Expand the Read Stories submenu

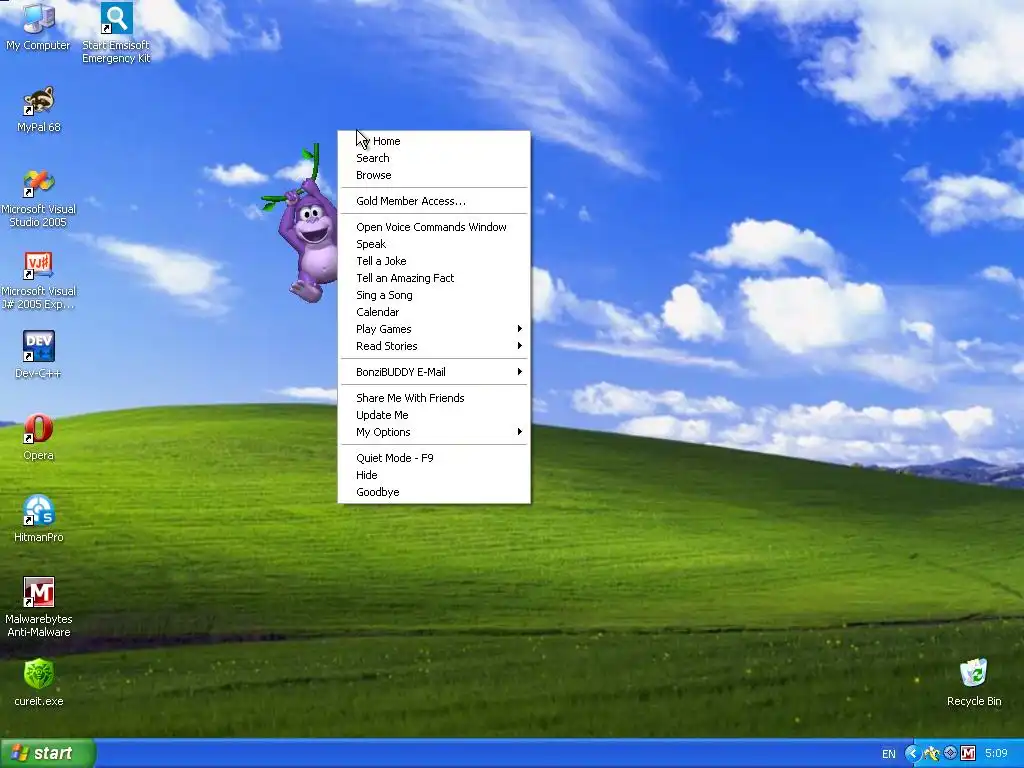434,346
